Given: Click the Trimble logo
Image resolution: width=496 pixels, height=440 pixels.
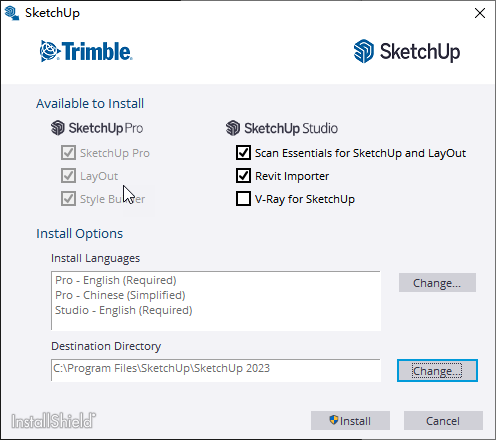Looking at the screenshot, I should [86, 51].
